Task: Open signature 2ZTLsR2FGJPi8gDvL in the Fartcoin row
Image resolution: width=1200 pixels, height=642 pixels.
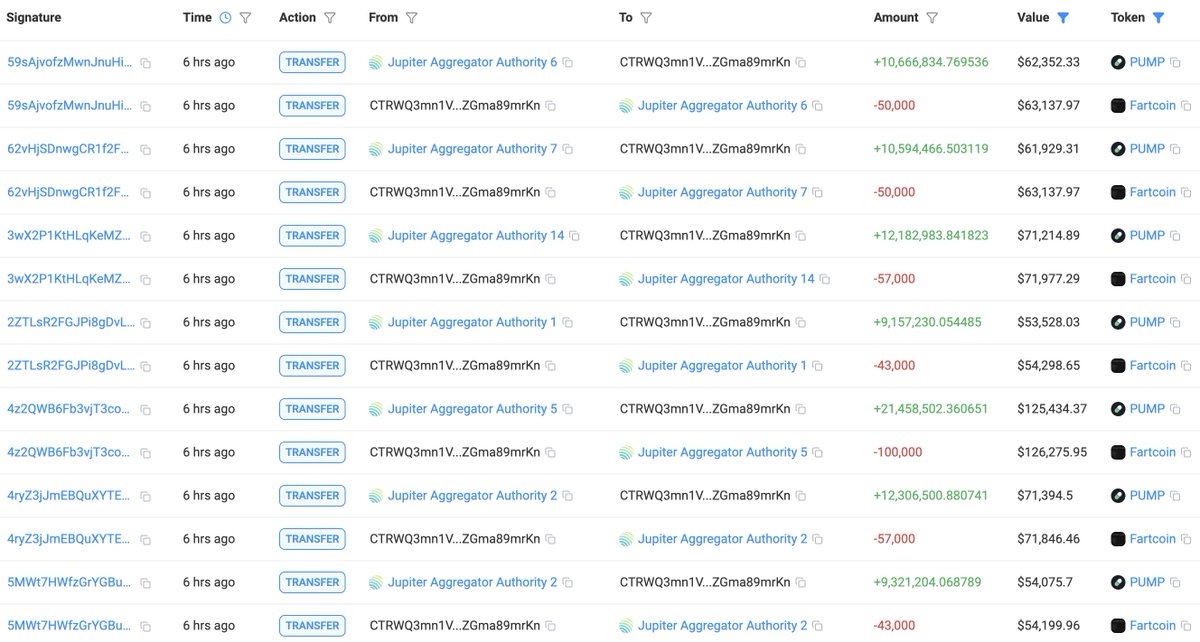Action: [69, 365]
